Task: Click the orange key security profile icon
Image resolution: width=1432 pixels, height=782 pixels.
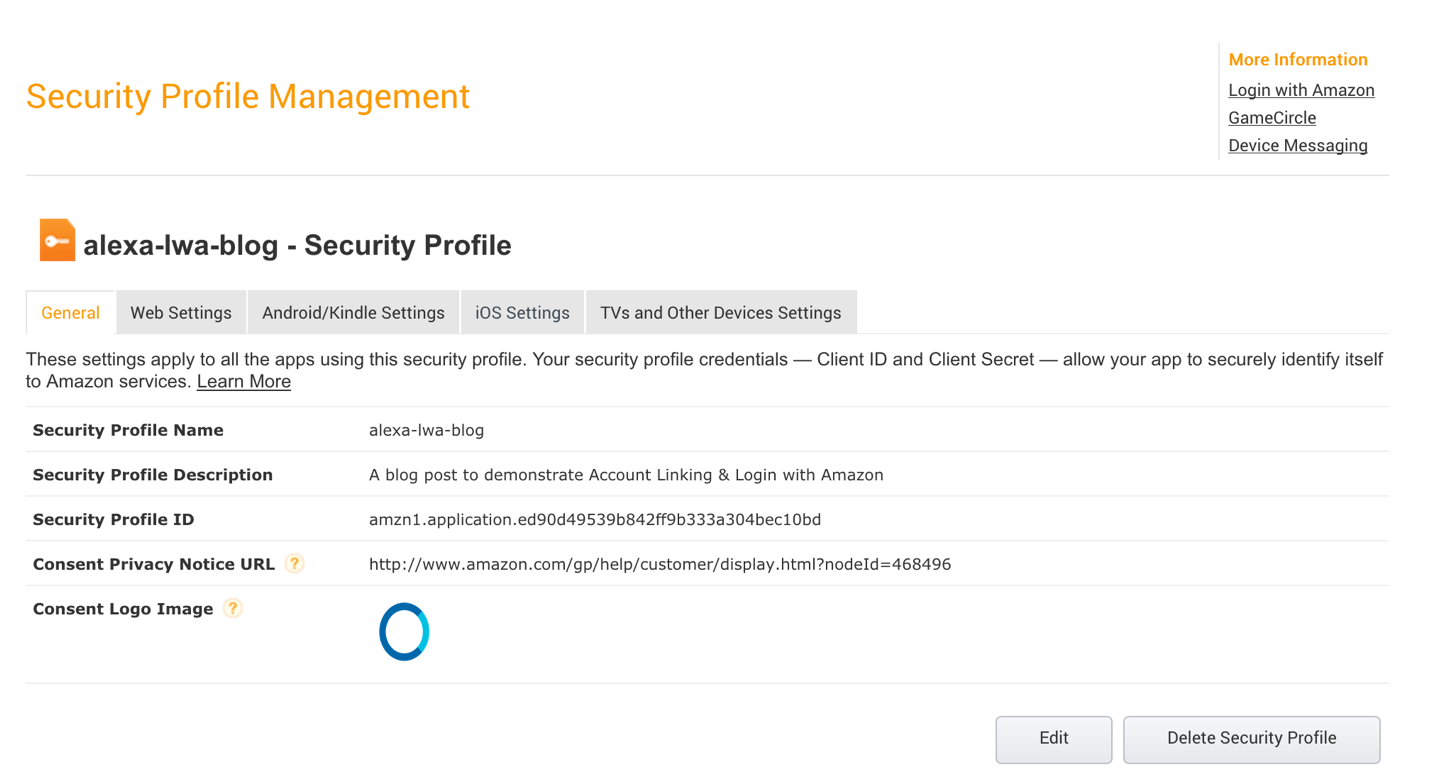Action: coord(57,240)
